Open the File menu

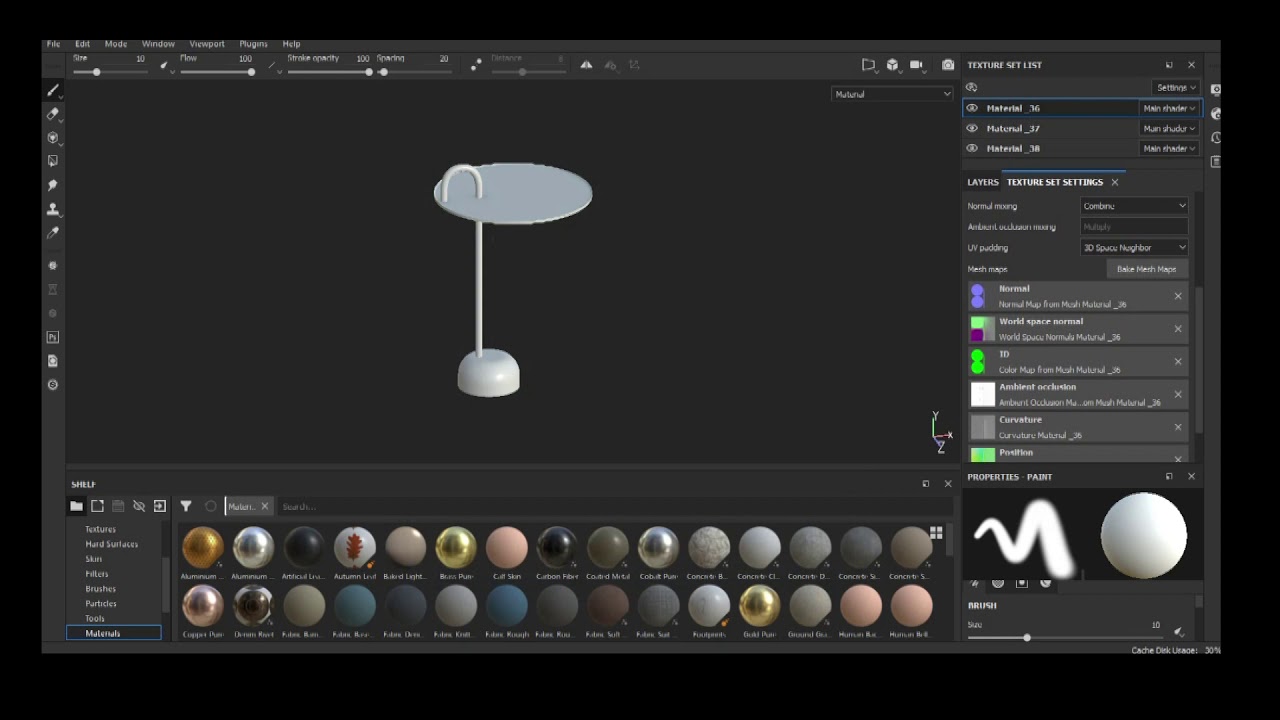pos(53,44)
